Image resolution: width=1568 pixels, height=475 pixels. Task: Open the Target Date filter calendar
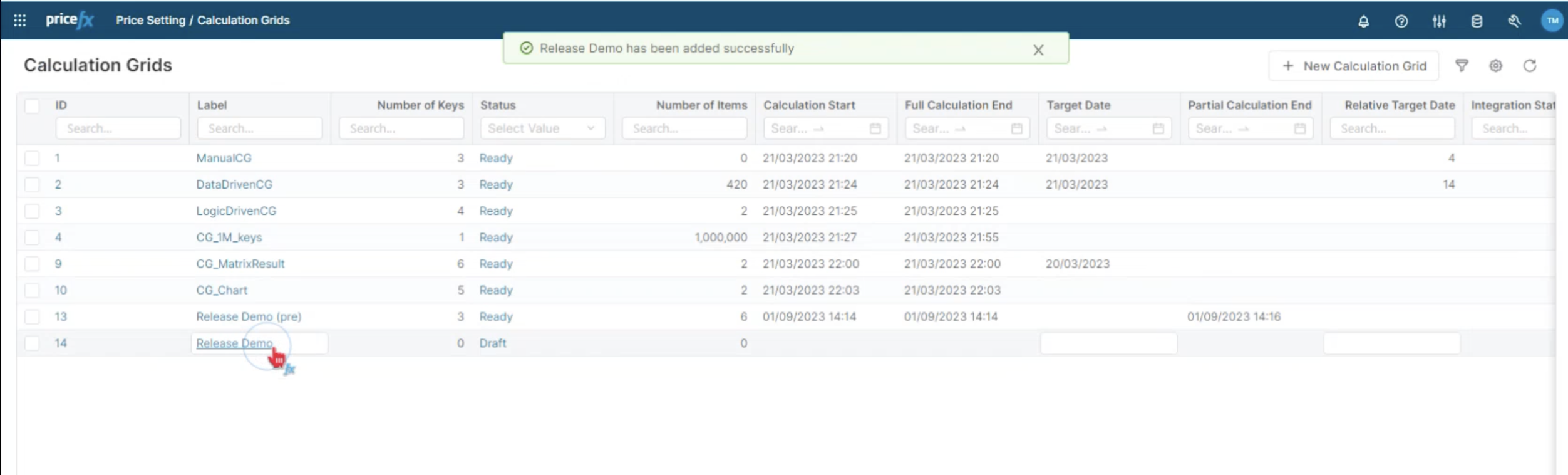tap(1158, 128)
